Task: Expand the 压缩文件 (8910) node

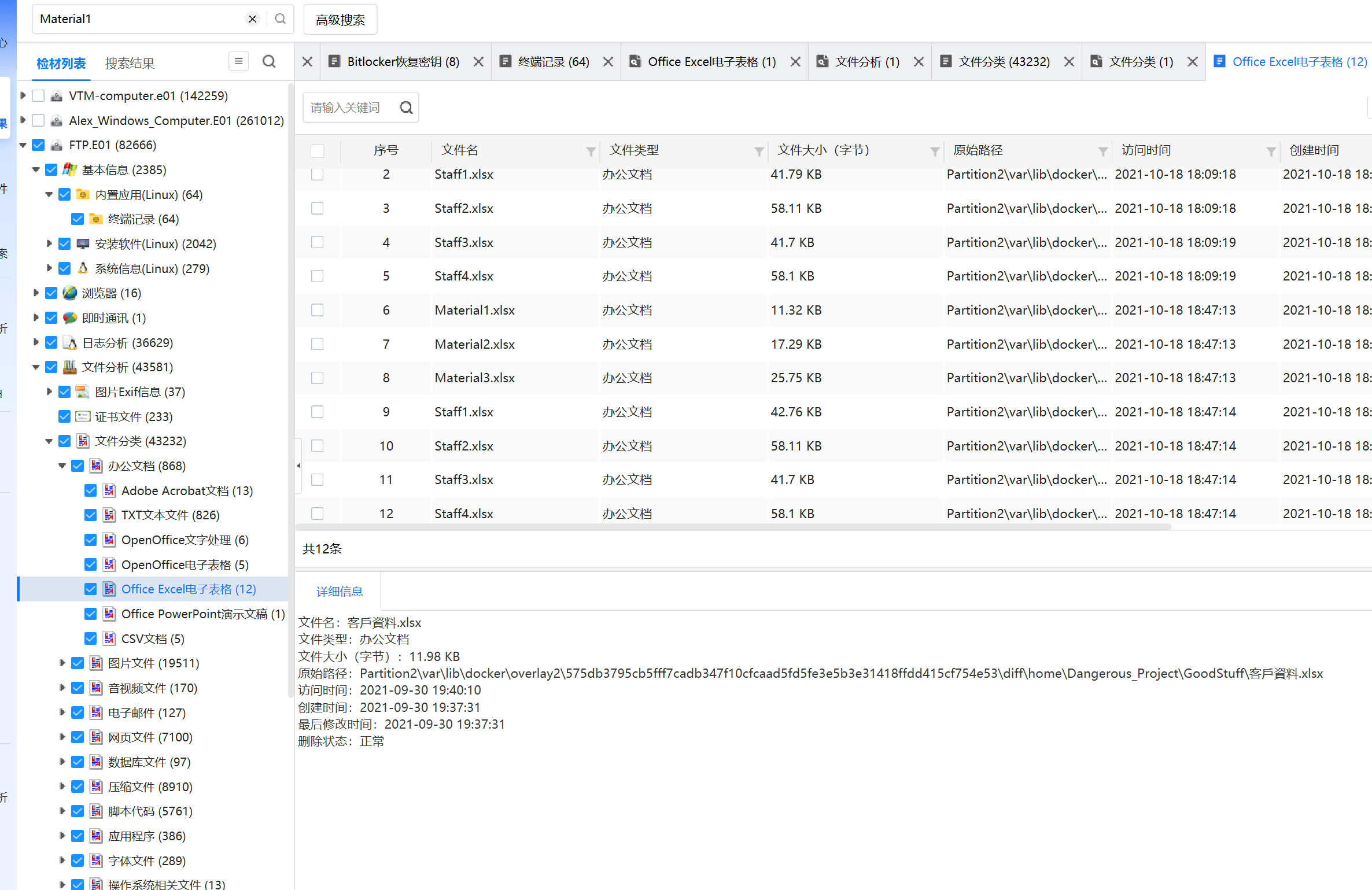Action: coord(62,786)
